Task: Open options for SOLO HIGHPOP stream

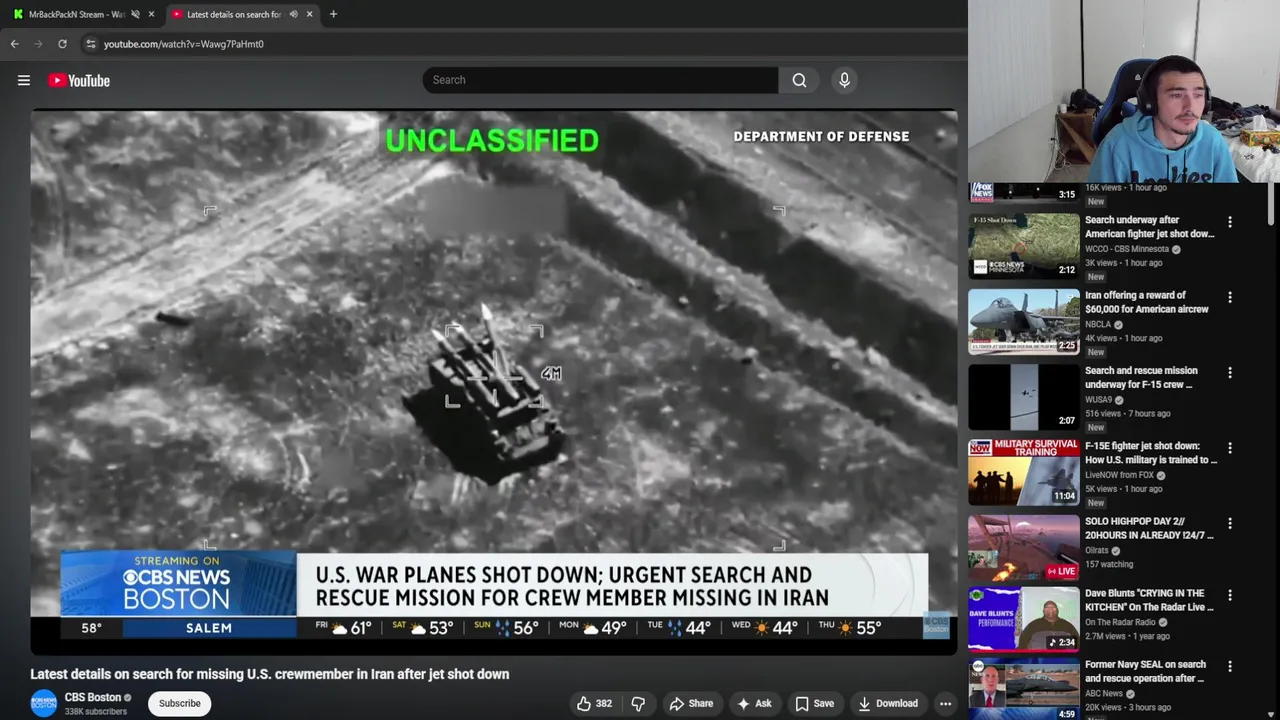Action: (x=1230, y=523)
